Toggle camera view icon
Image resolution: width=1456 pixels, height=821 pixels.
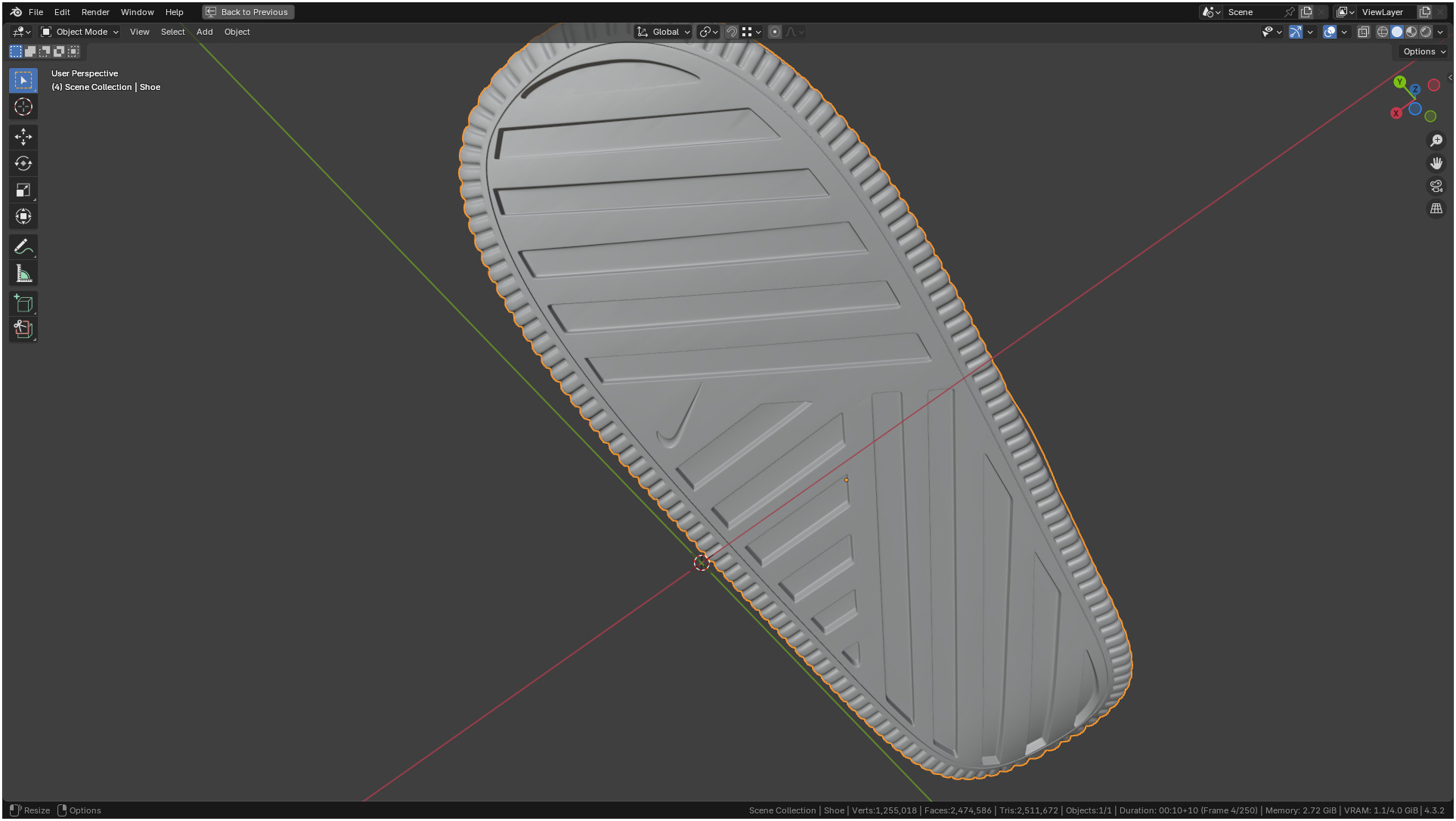coord(1436,186)
